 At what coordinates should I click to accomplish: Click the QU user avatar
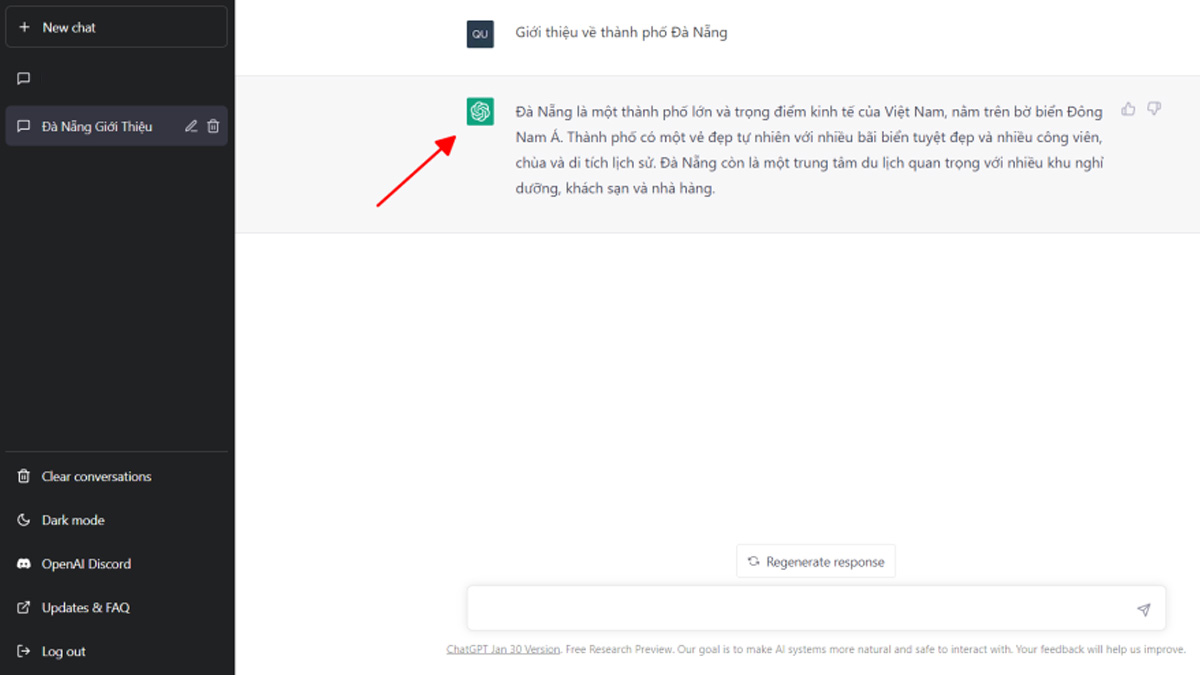pos(480,33)
